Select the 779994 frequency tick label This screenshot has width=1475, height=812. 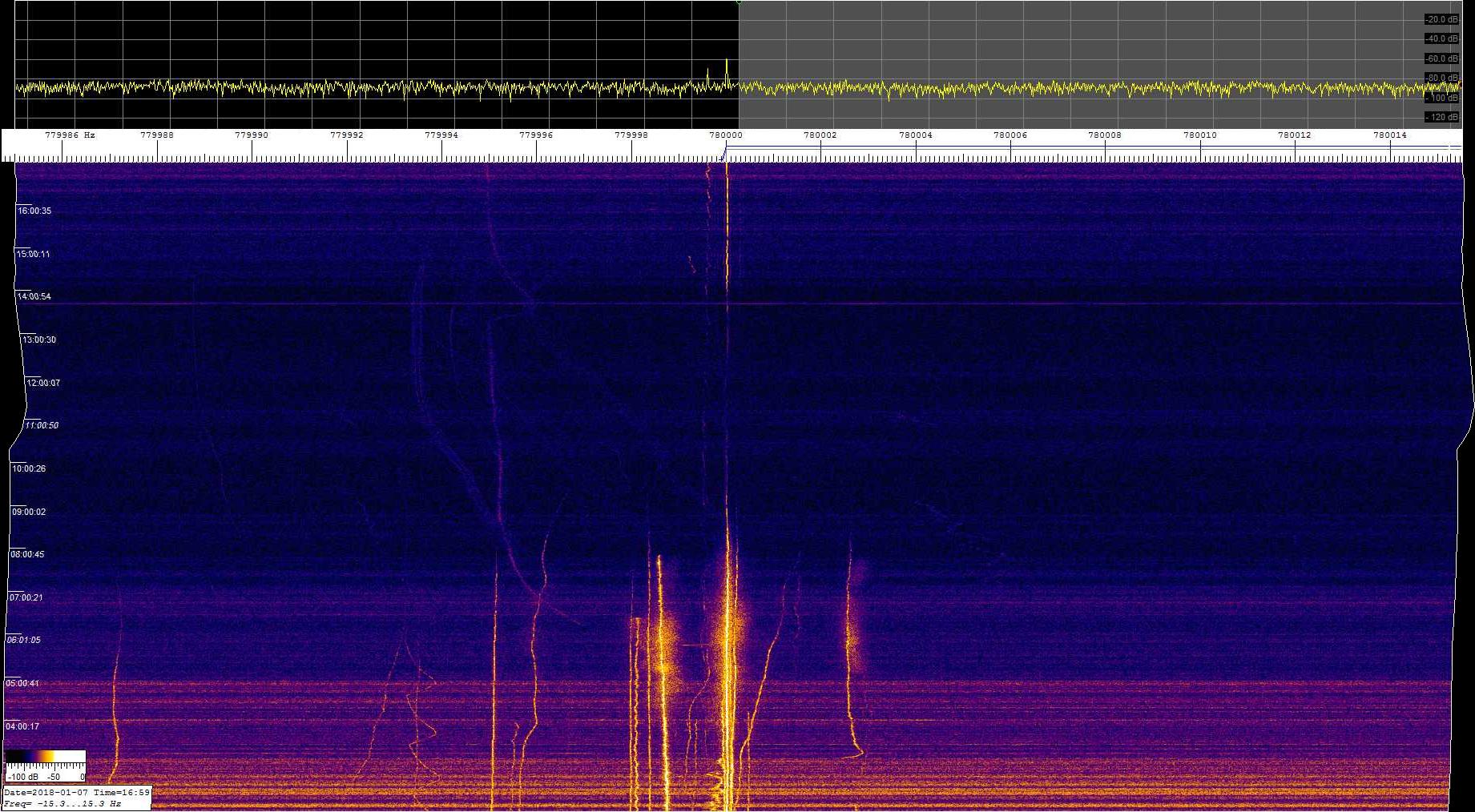click(441, 135)
